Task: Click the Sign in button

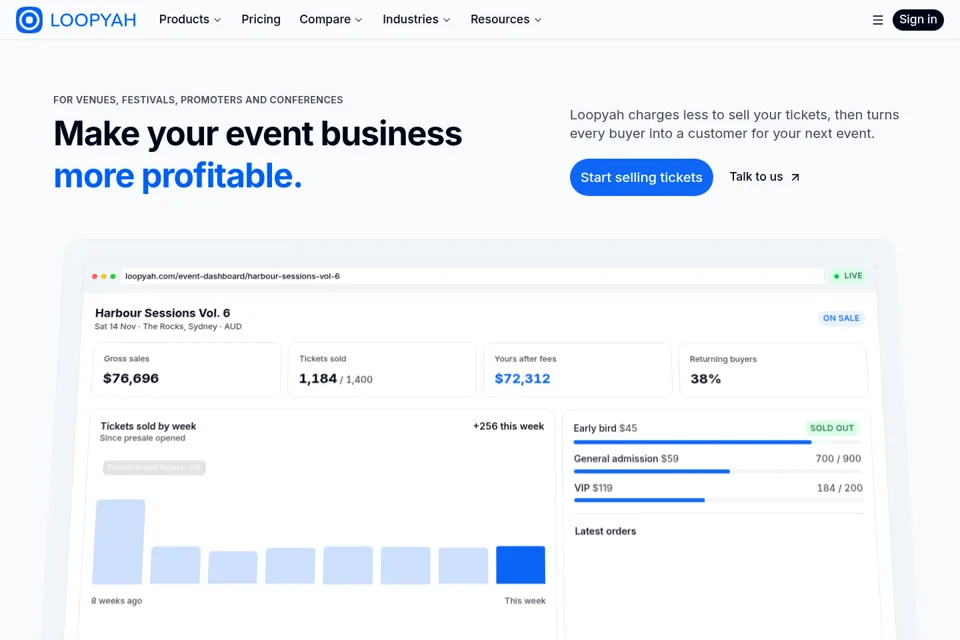Action: 918,20
